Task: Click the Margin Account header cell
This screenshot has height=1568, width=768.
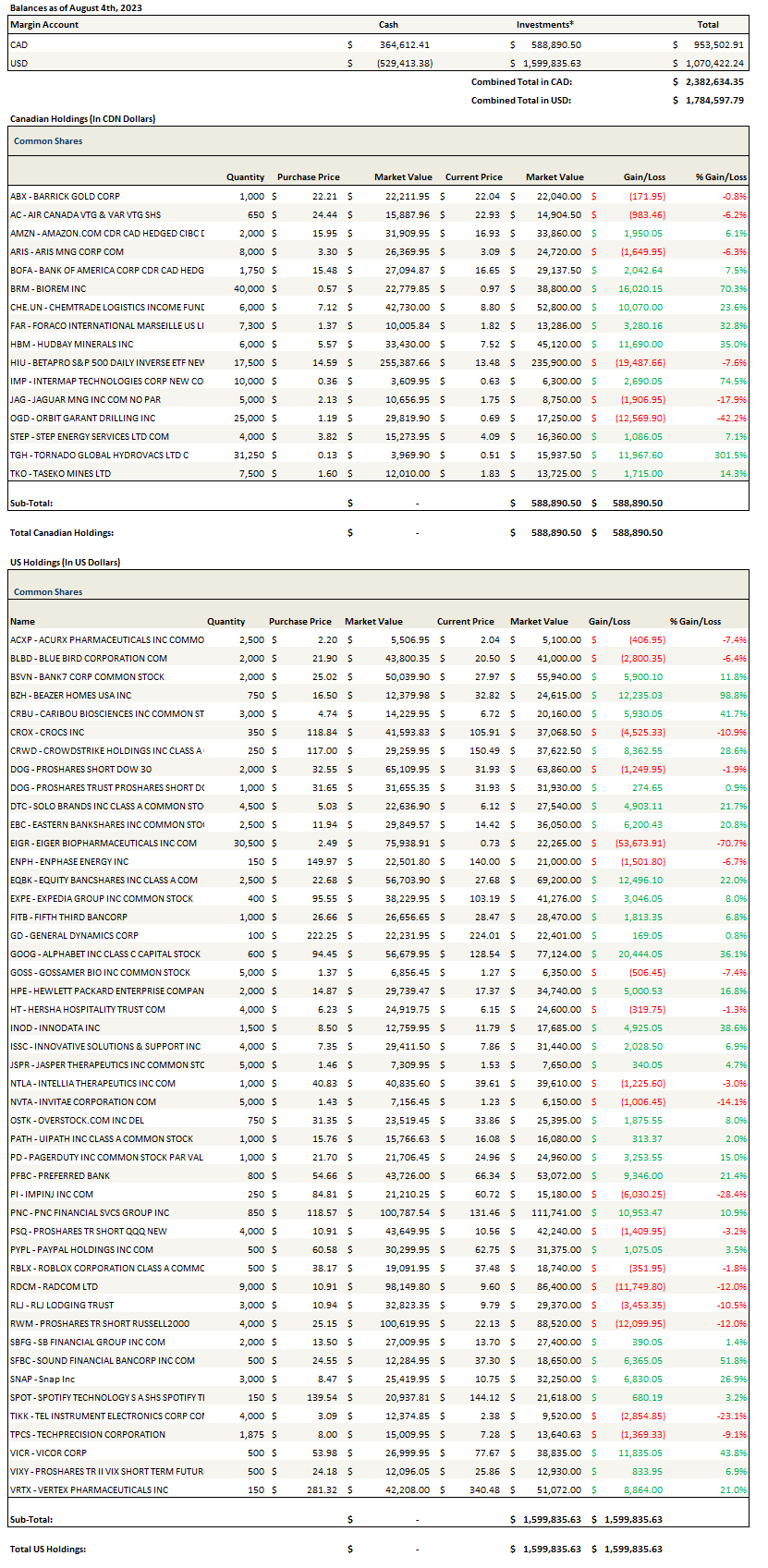Action: tap(44, 25)
